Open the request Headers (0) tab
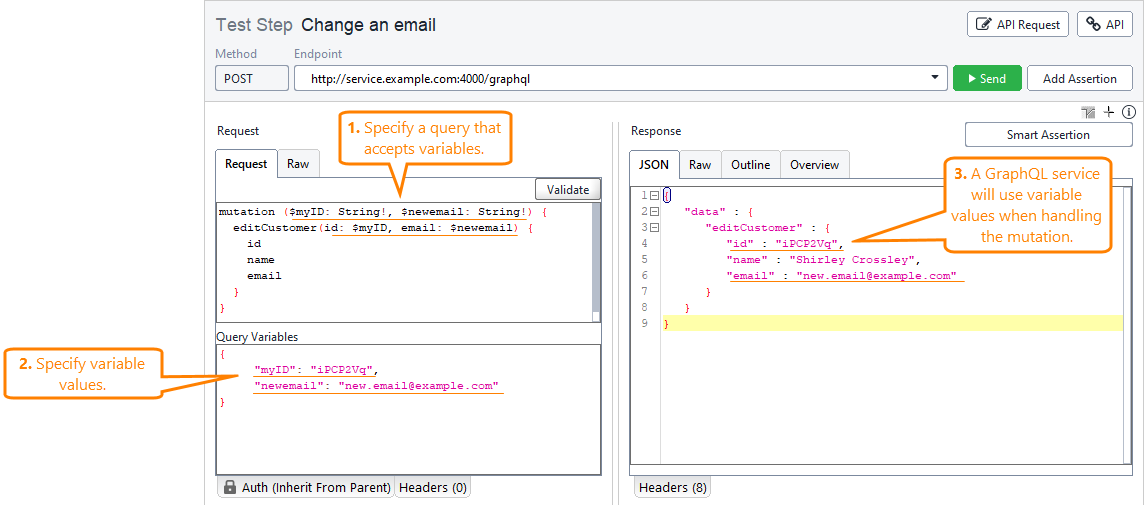1144x505 pixels. click(433, 487)
